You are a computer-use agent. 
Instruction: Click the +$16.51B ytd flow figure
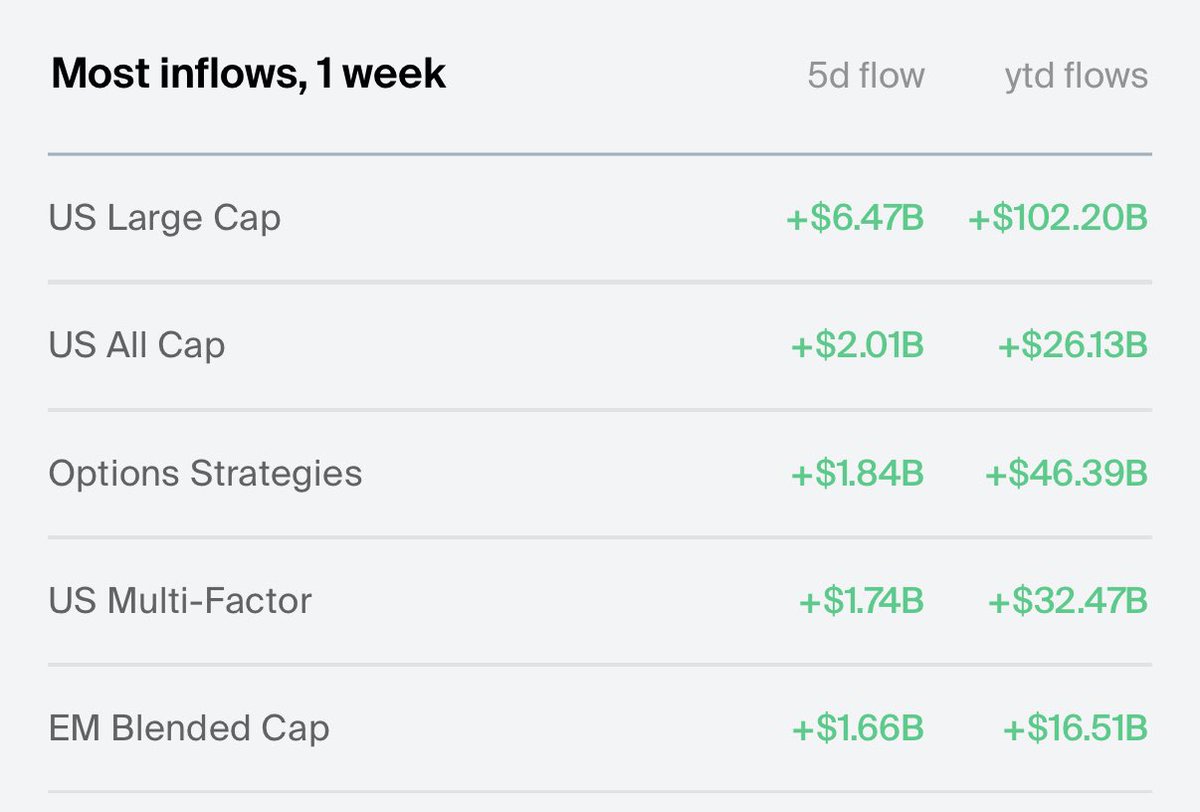[x=1075, y=729]
